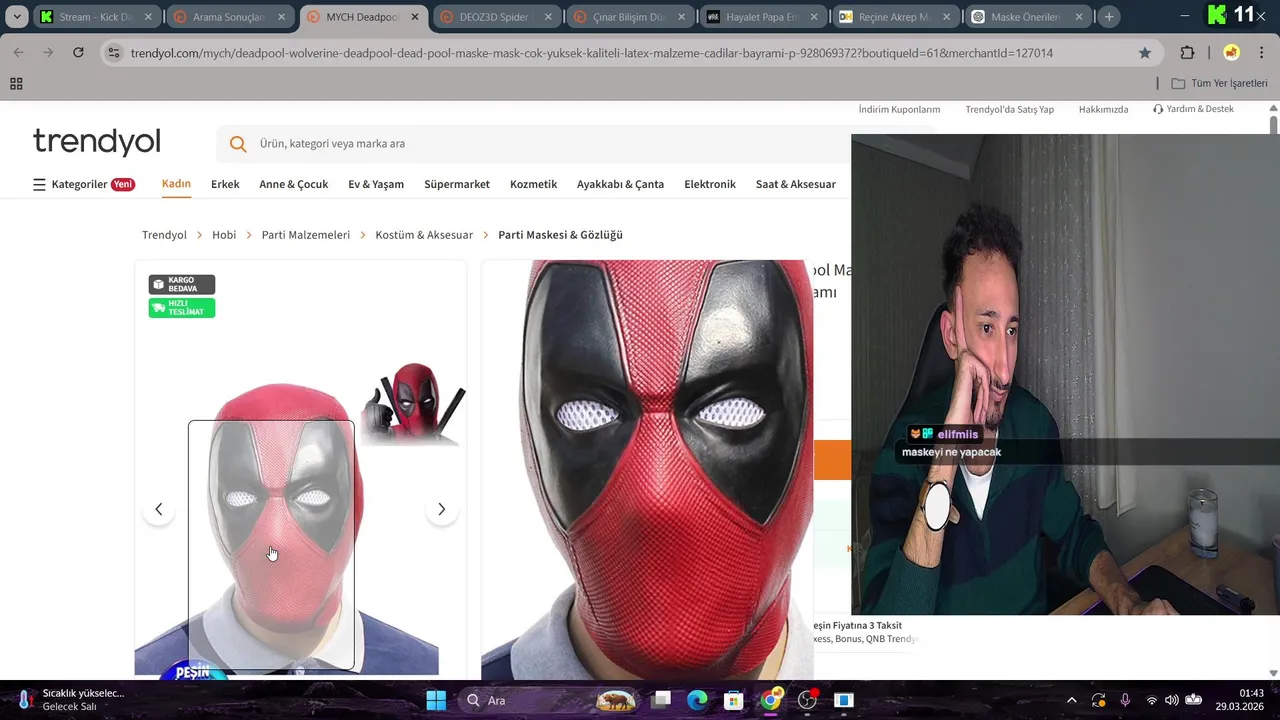
Task: Click the browser address bar URL
Action: tap(592, 53)
